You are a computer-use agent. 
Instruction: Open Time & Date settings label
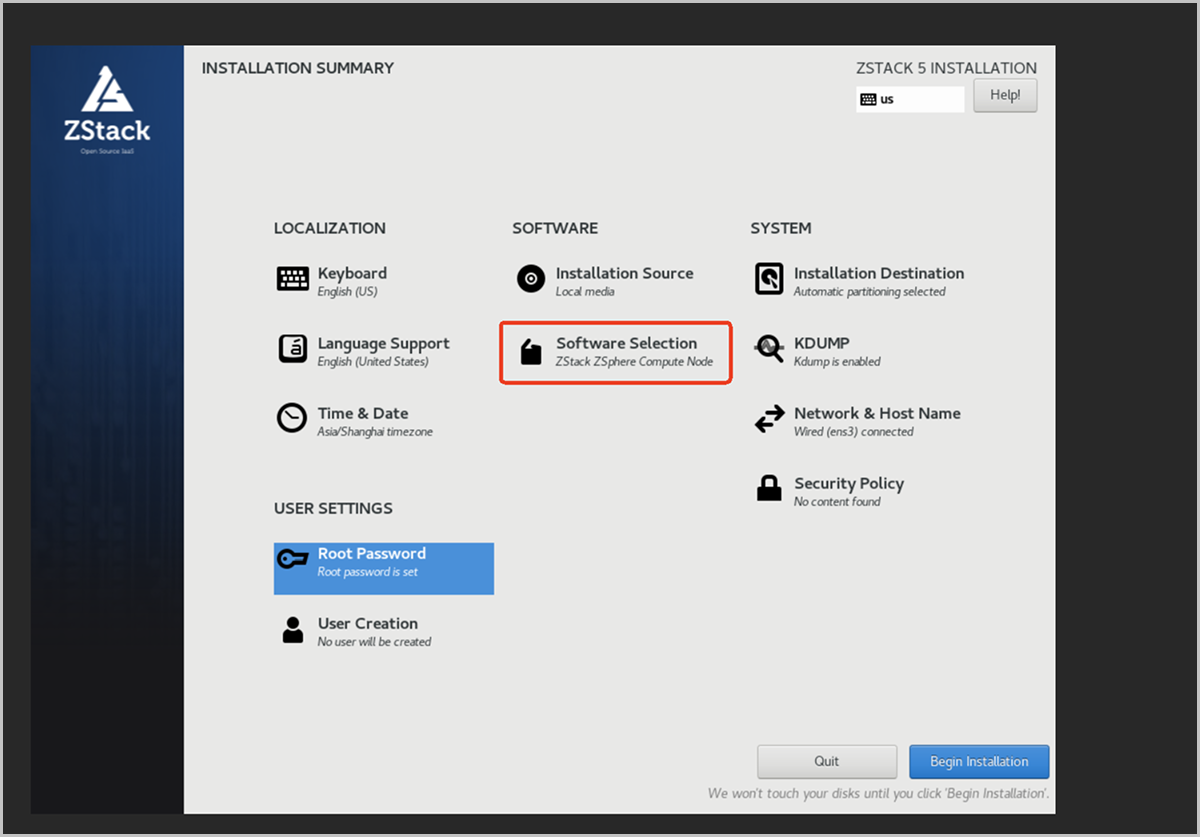pos(363,413)
